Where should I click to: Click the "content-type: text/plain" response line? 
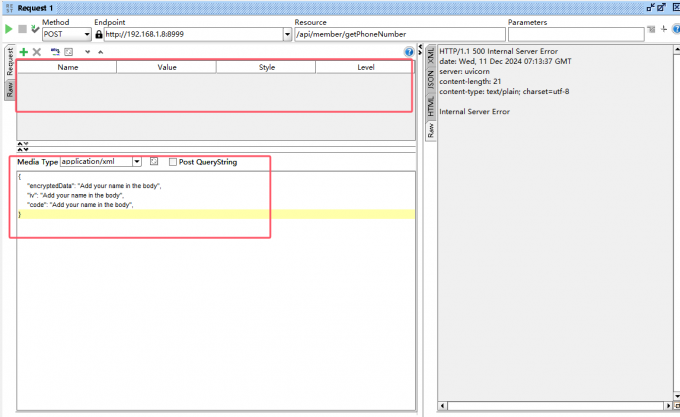click(504, 91)
